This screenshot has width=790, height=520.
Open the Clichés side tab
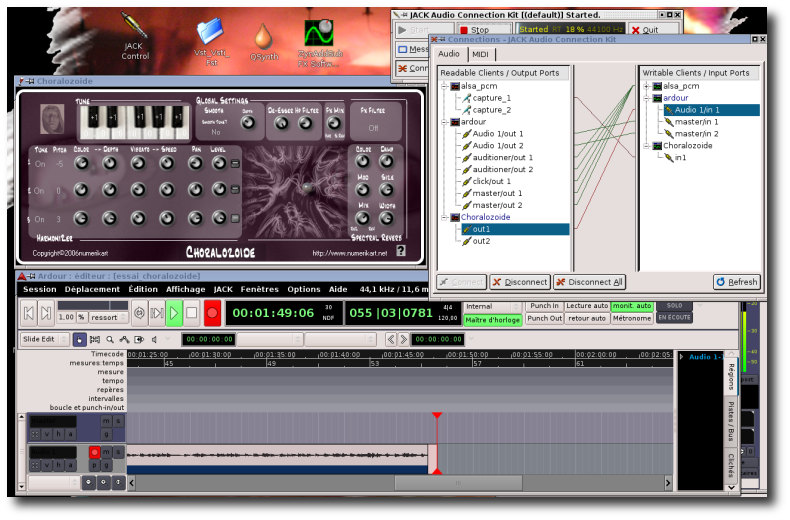pyautogui.click(x=732, y=466)
